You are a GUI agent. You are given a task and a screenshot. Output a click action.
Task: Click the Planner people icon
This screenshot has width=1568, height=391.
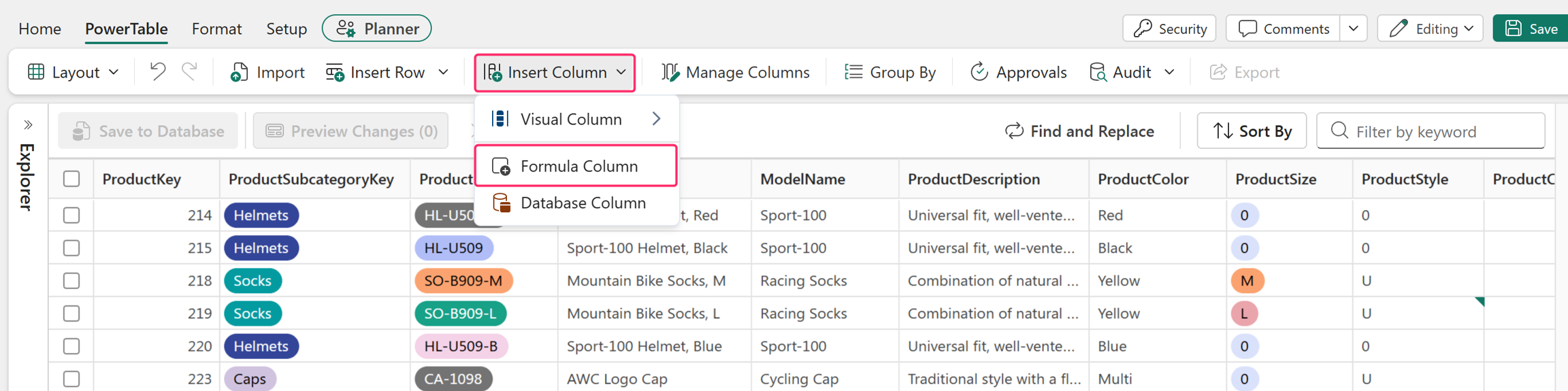[346, 29]
